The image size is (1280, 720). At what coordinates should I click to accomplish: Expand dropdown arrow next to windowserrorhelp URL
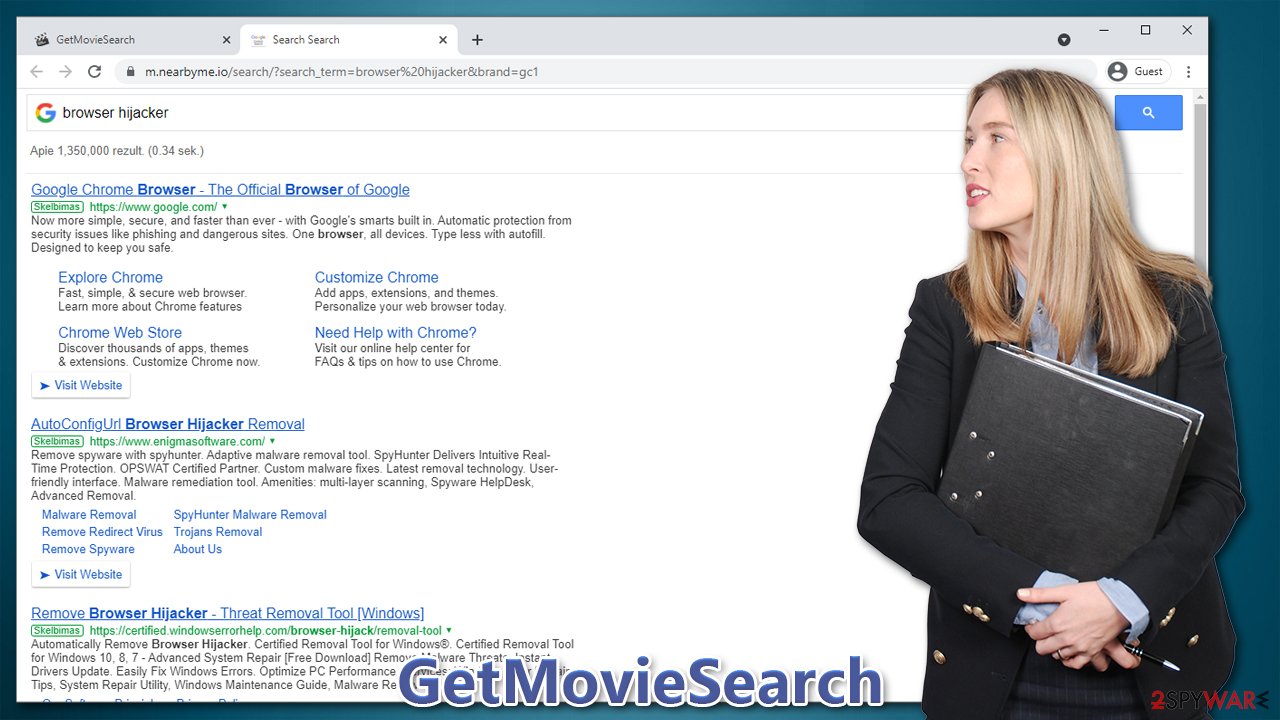449,630
